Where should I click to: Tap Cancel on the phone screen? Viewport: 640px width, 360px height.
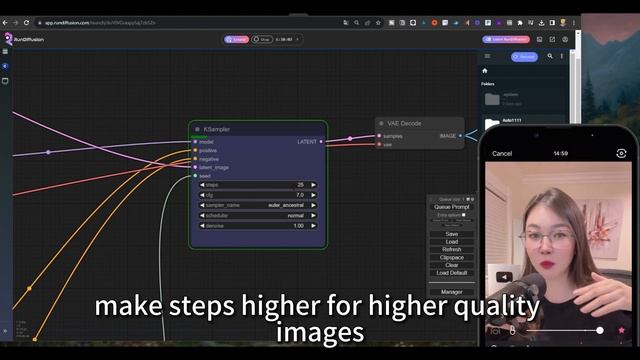click(x=502, y=153)
